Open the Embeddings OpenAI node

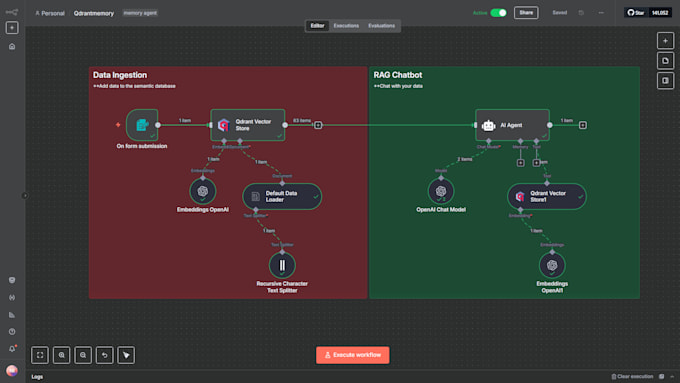click(x=203, y=191)
